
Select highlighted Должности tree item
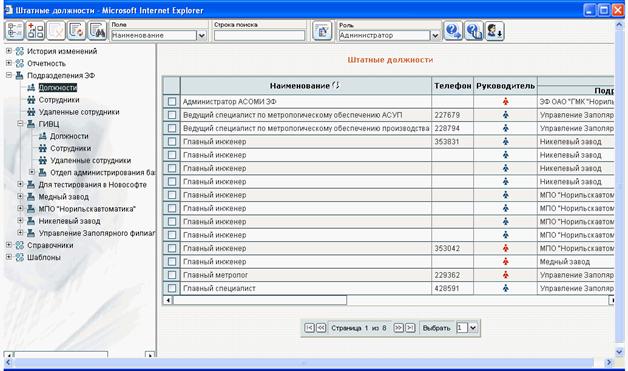[x=58, y=87]
